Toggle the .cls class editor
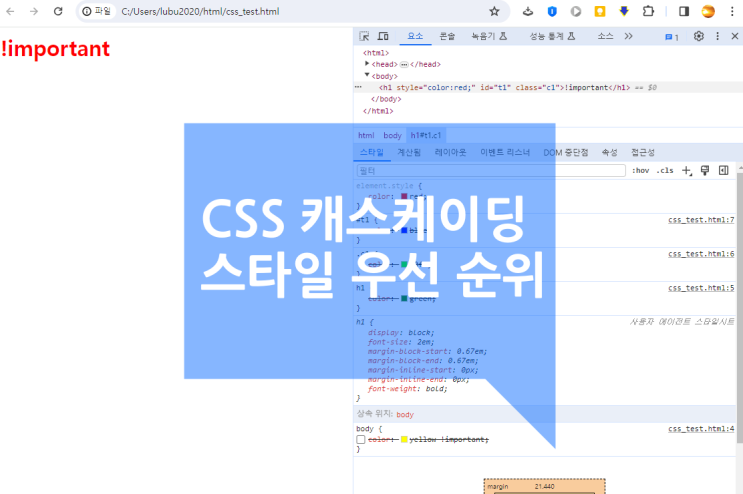743x494 pixels. click(x=665, y=171)
